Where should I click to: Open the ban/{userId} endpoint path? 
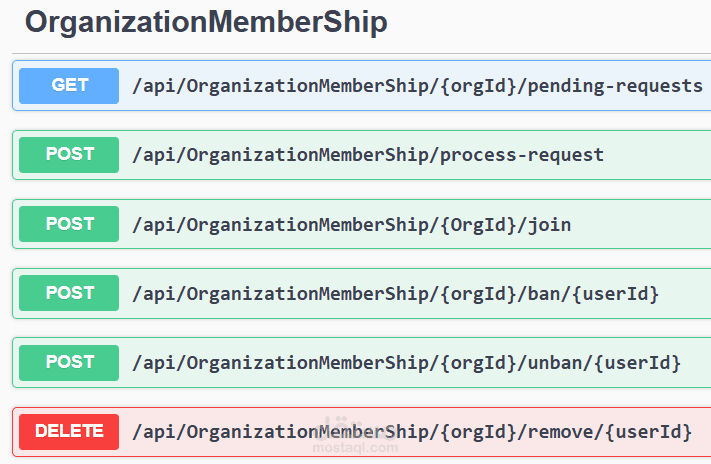395,293
